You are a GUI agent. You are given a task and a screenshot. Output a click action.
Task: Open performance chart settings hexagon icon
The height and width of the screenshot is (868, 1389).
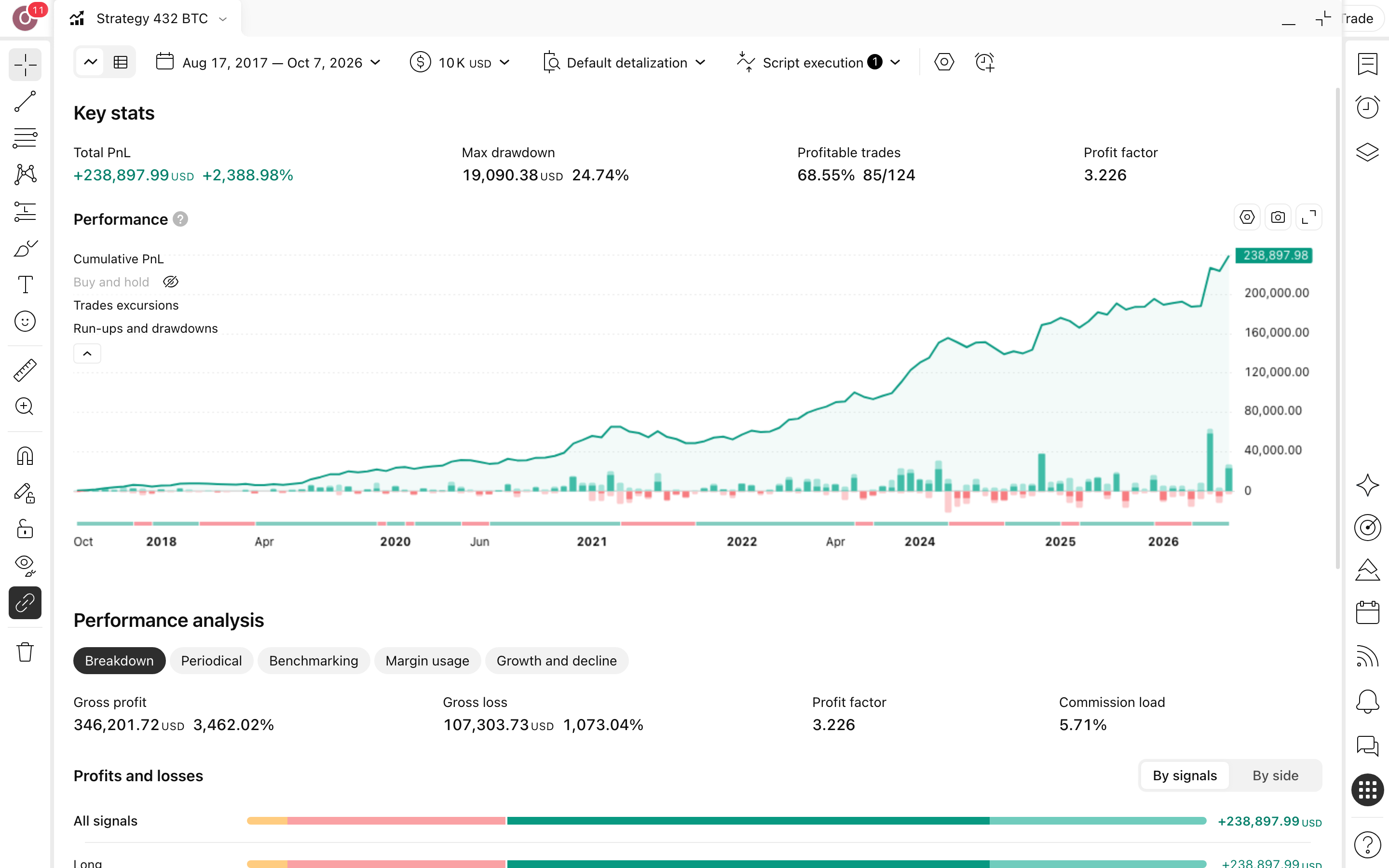pyautogui.click(x=1247, y=217)
